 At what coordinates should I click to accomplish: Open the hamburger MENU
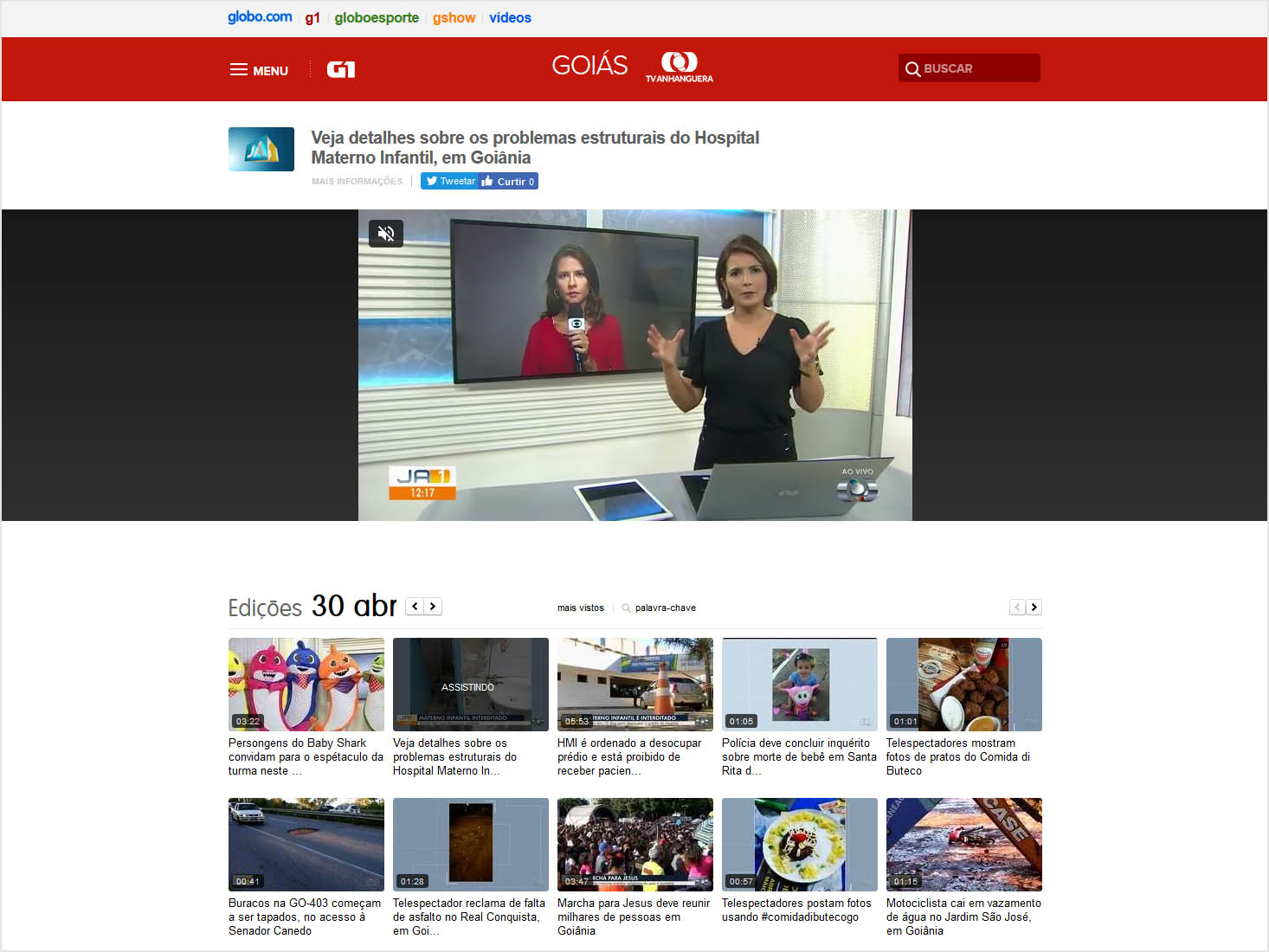point(259,70)
